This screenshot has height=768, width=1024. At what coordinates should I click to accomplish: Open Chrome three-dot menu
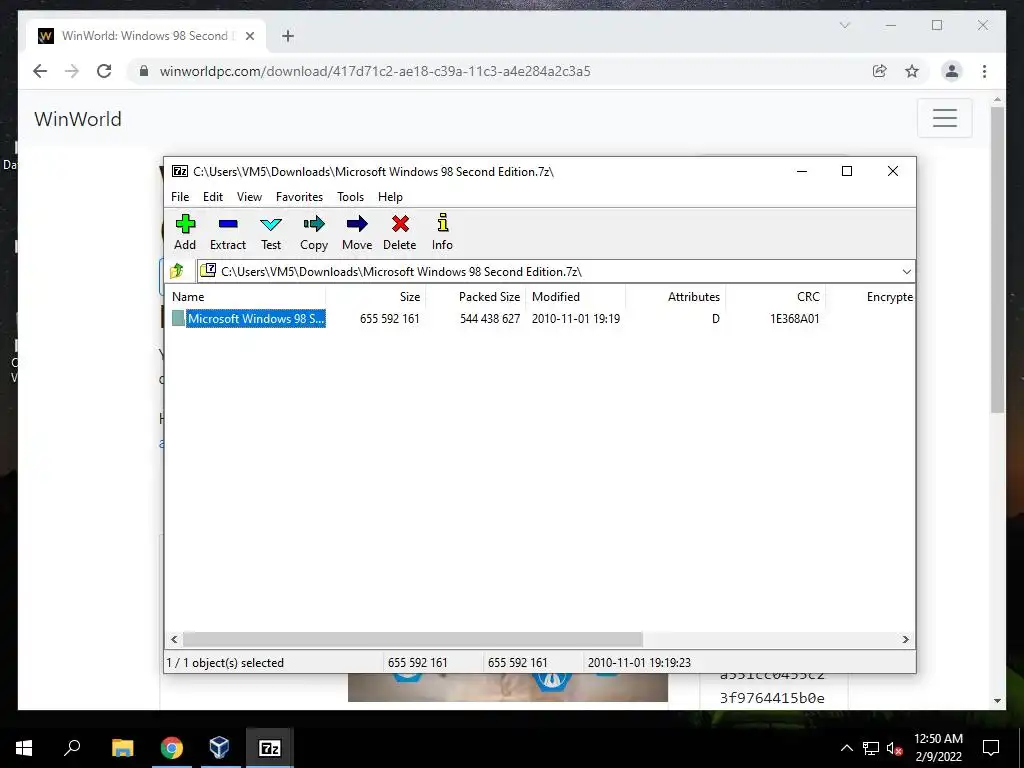984,71
